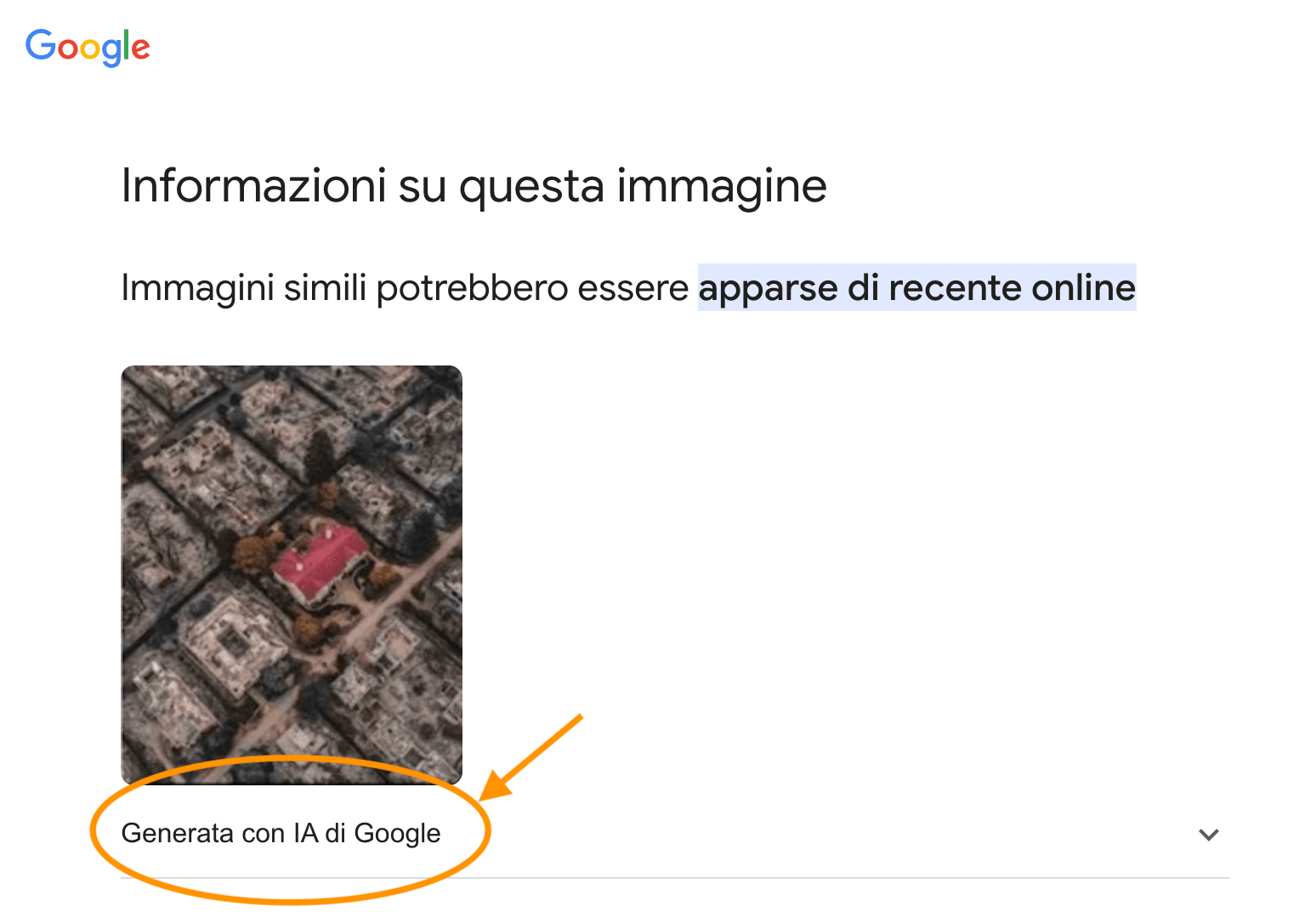Select the red letter e in the Google logo
The height and width of the screenshot is (923, 1316).
click(x=141, y=48)
